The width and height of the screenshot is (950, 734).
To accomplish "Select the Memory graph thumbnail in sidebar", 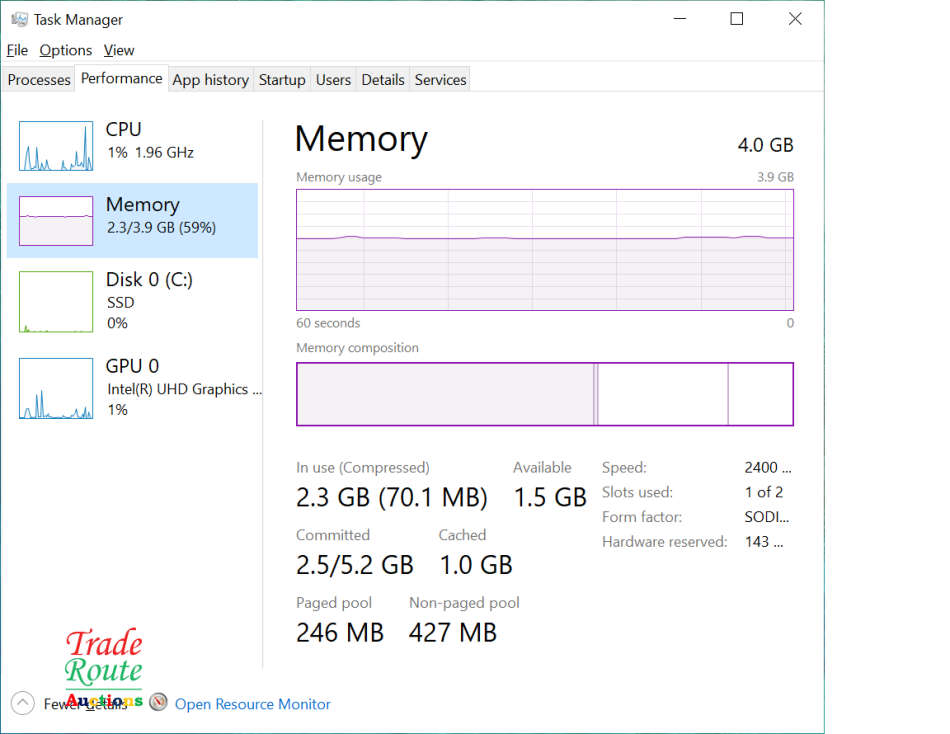I will tap(56, 221).
